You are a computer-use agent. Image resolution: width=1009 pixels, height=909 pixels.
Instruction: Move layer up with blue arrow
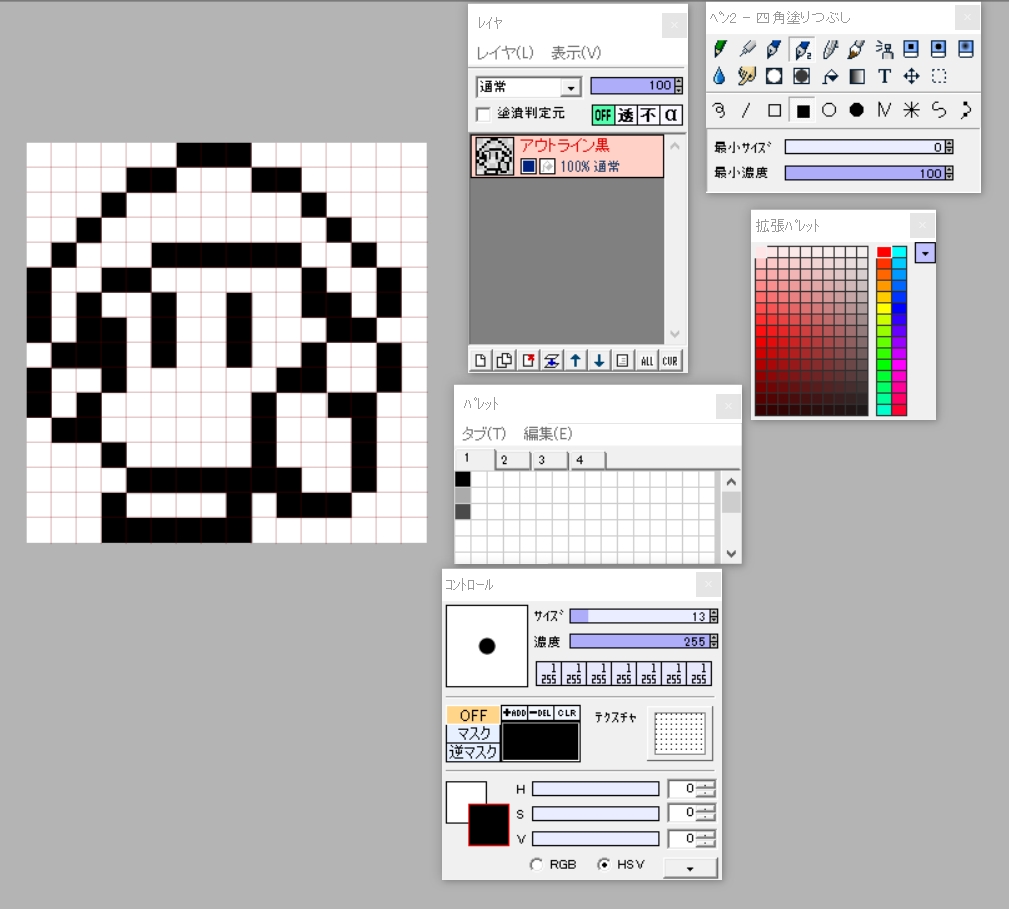575,360
